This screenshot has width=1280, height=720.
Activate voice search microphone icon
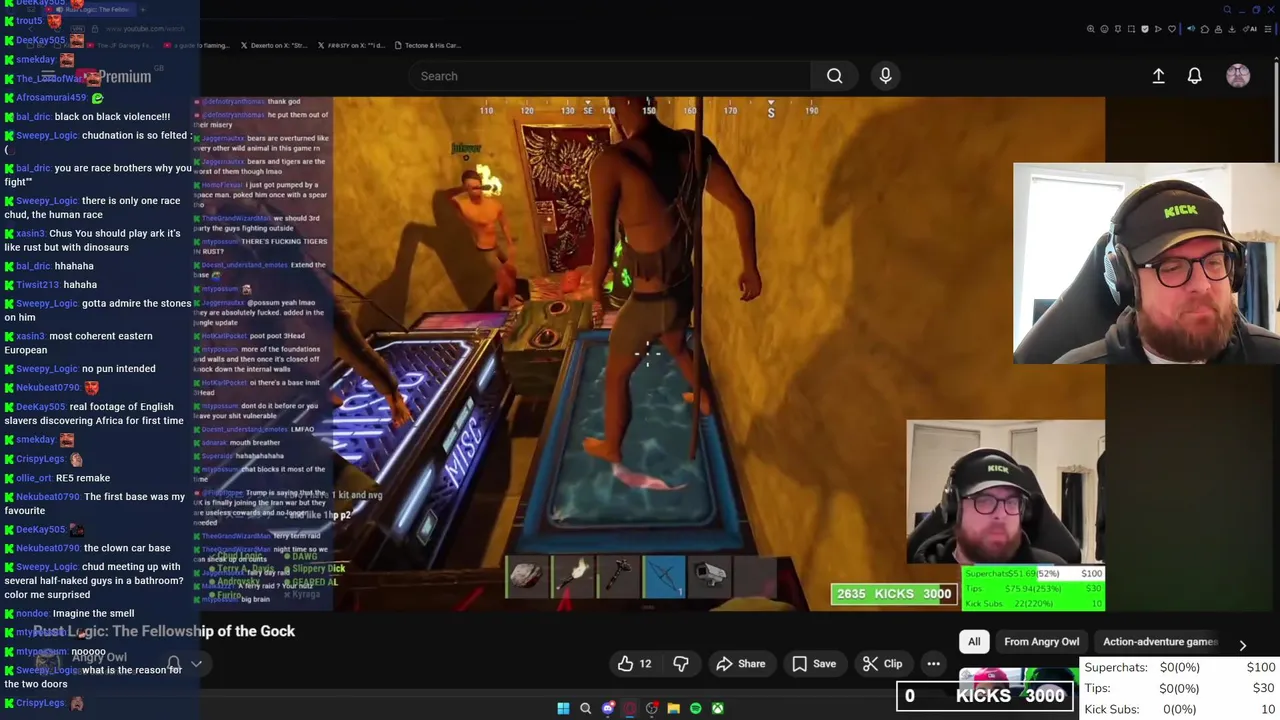(x=885, y=76)
